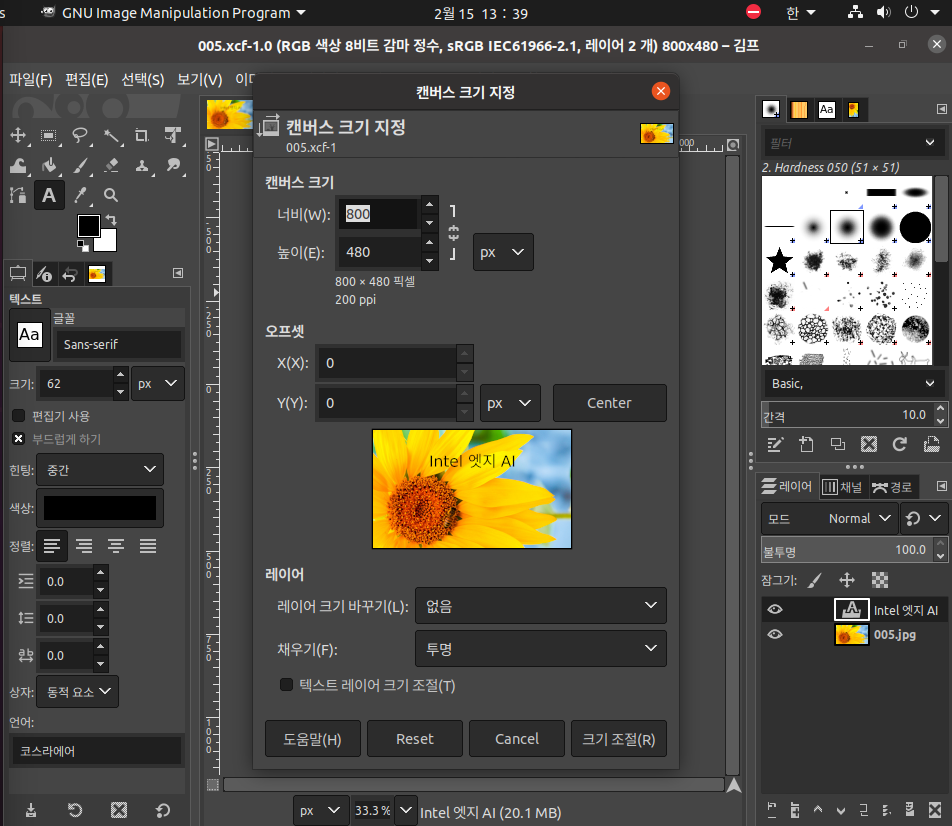Click the Cancel button
The width and height of the screenshot is (952, 826).
517,739
